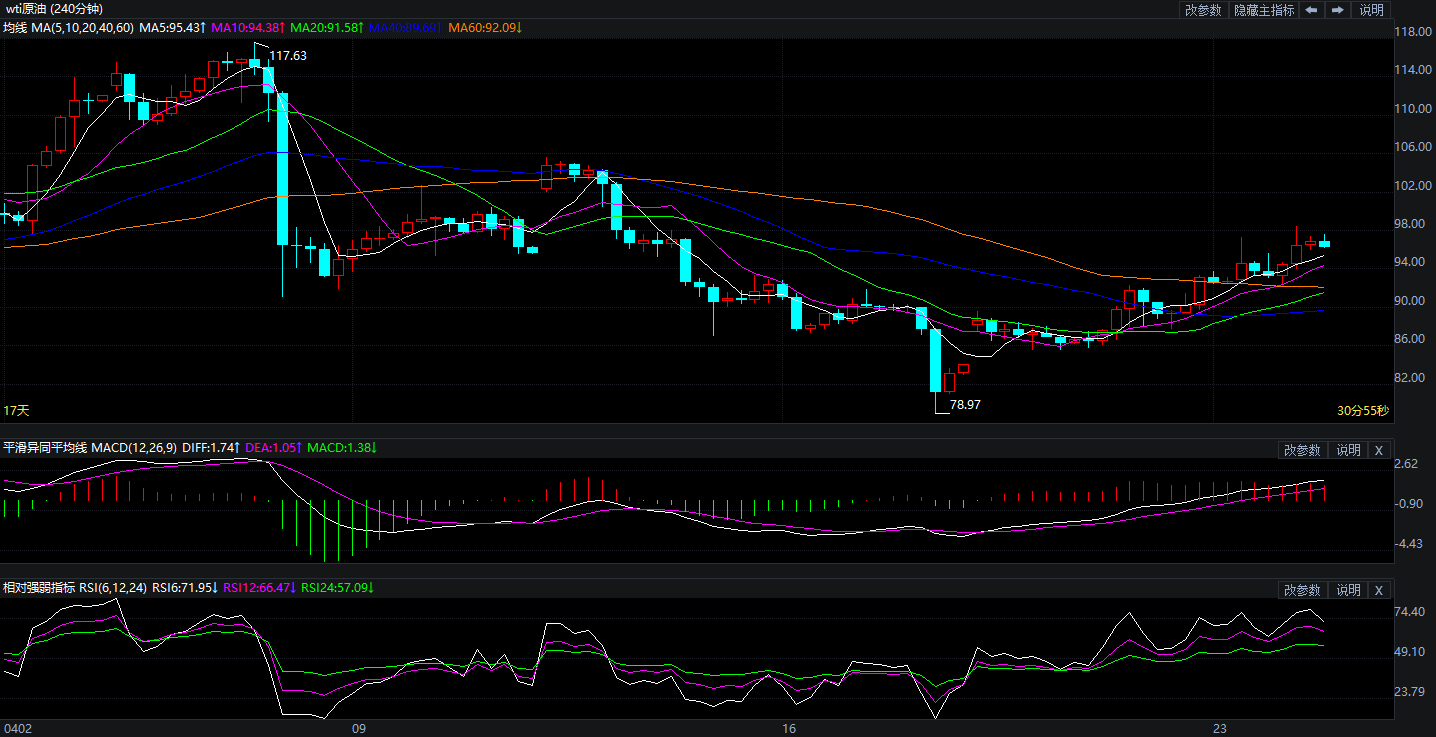Select the green MA20 legend label
The image size is (1436, 737).
pos(326,28)
